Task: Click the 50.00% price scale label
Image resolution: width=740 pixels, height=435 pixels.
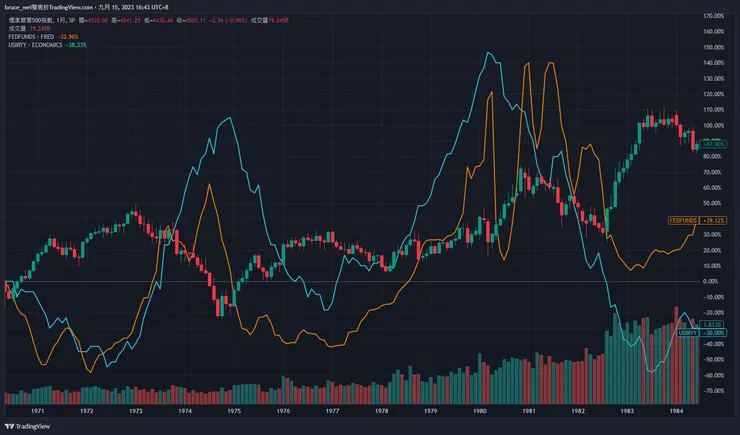Action: coord(713,203)
